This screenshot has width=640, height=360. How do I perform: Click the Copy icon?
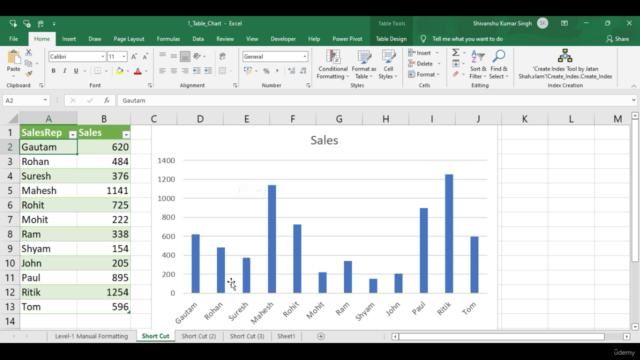[28, 63]
